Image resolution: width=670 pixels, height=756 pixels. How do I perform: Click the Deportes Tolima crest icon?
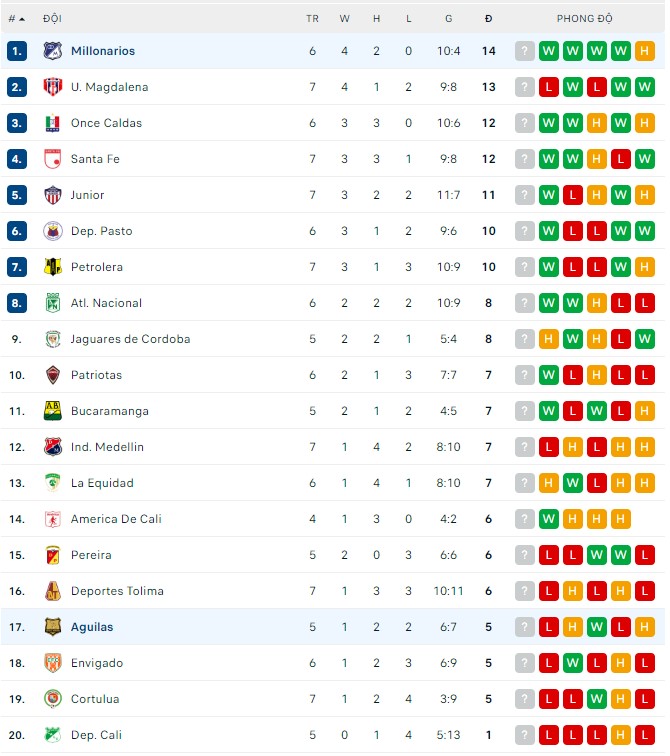point(53,591)
